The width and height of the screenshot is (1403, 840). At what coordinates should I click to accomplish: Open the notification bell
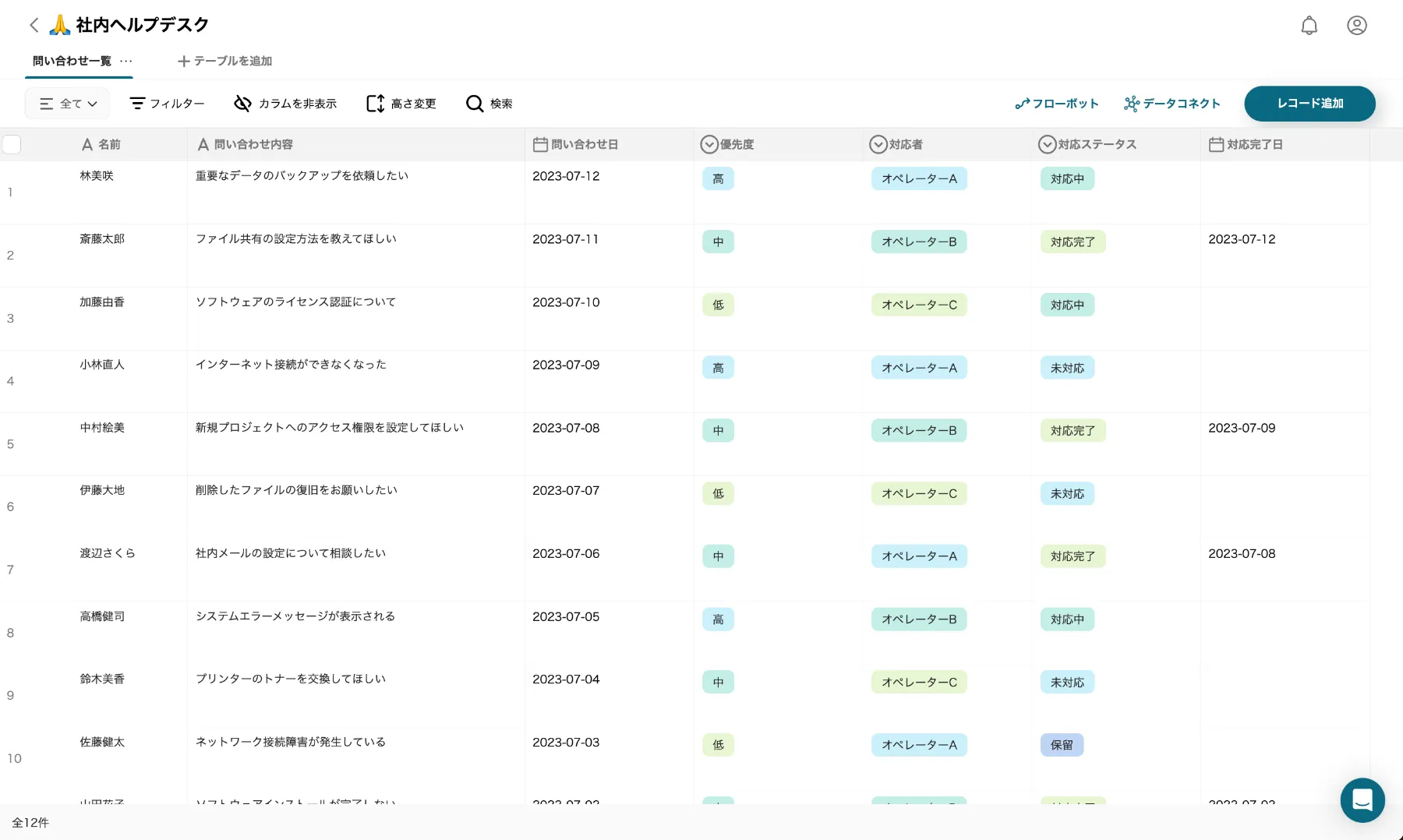click(x=1309, y=26)
